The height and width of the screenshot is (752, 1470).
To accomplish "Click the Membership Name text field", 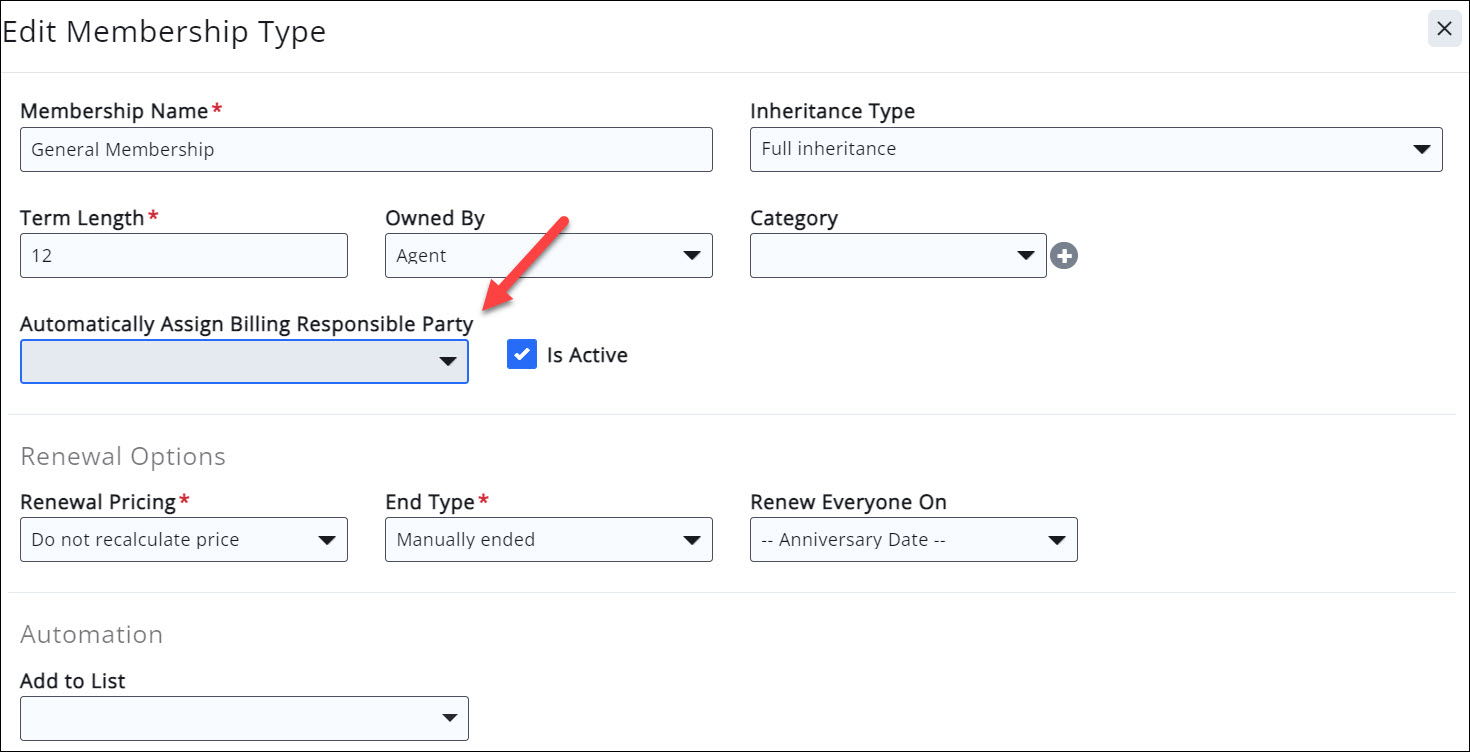I will (x=366, y=150).
